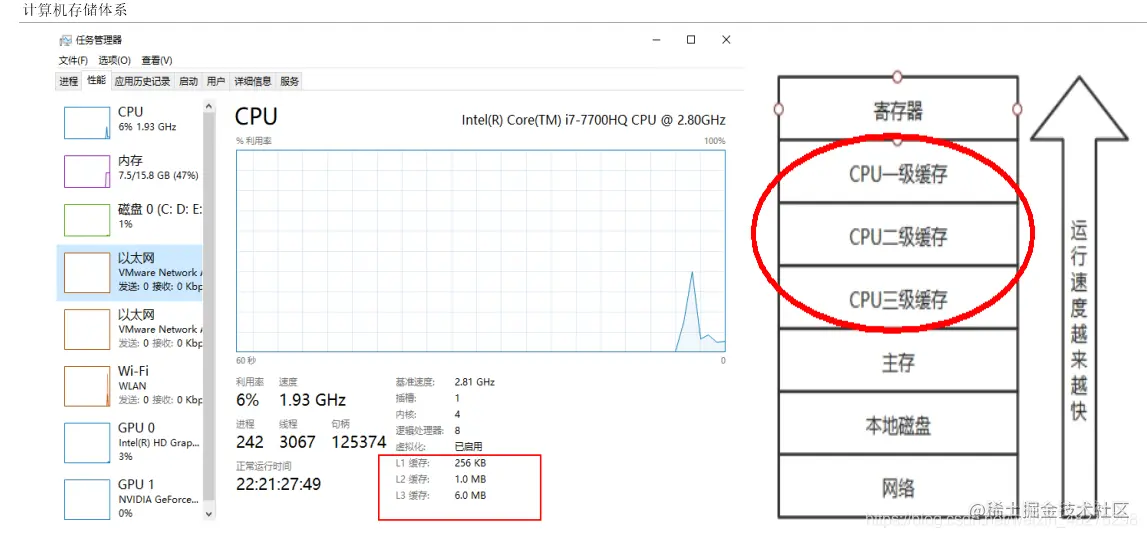Open the 文件(F) menu

click(73, 60)
